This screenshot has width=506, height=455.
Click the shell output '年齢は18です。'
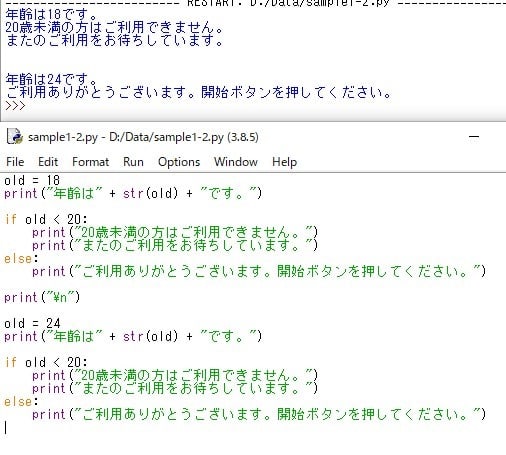pyautogui.click(x=51, y=14)
